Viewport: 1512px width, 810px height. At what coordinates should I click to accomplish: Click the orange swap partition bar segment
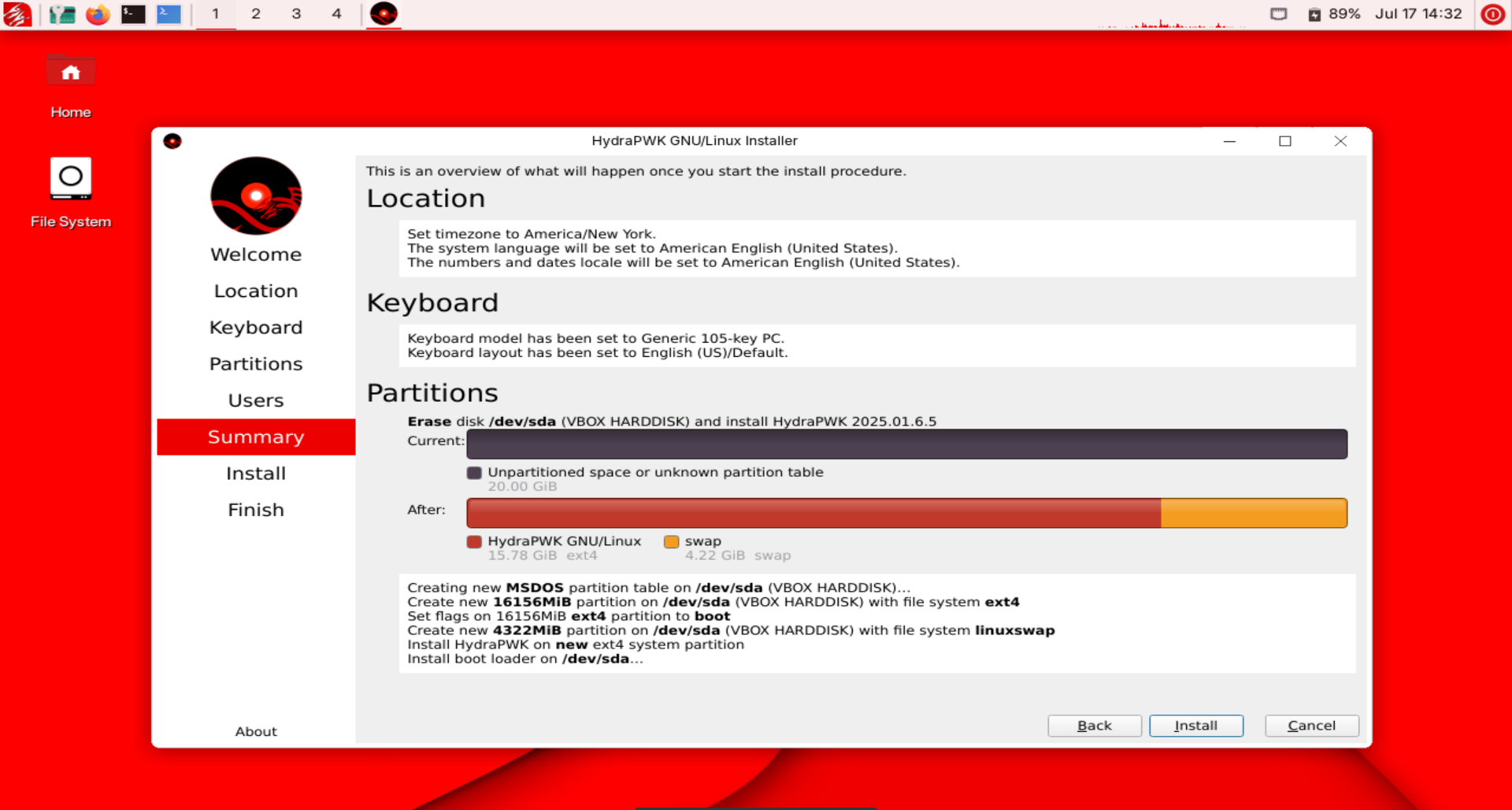[x=1254, y=513]
